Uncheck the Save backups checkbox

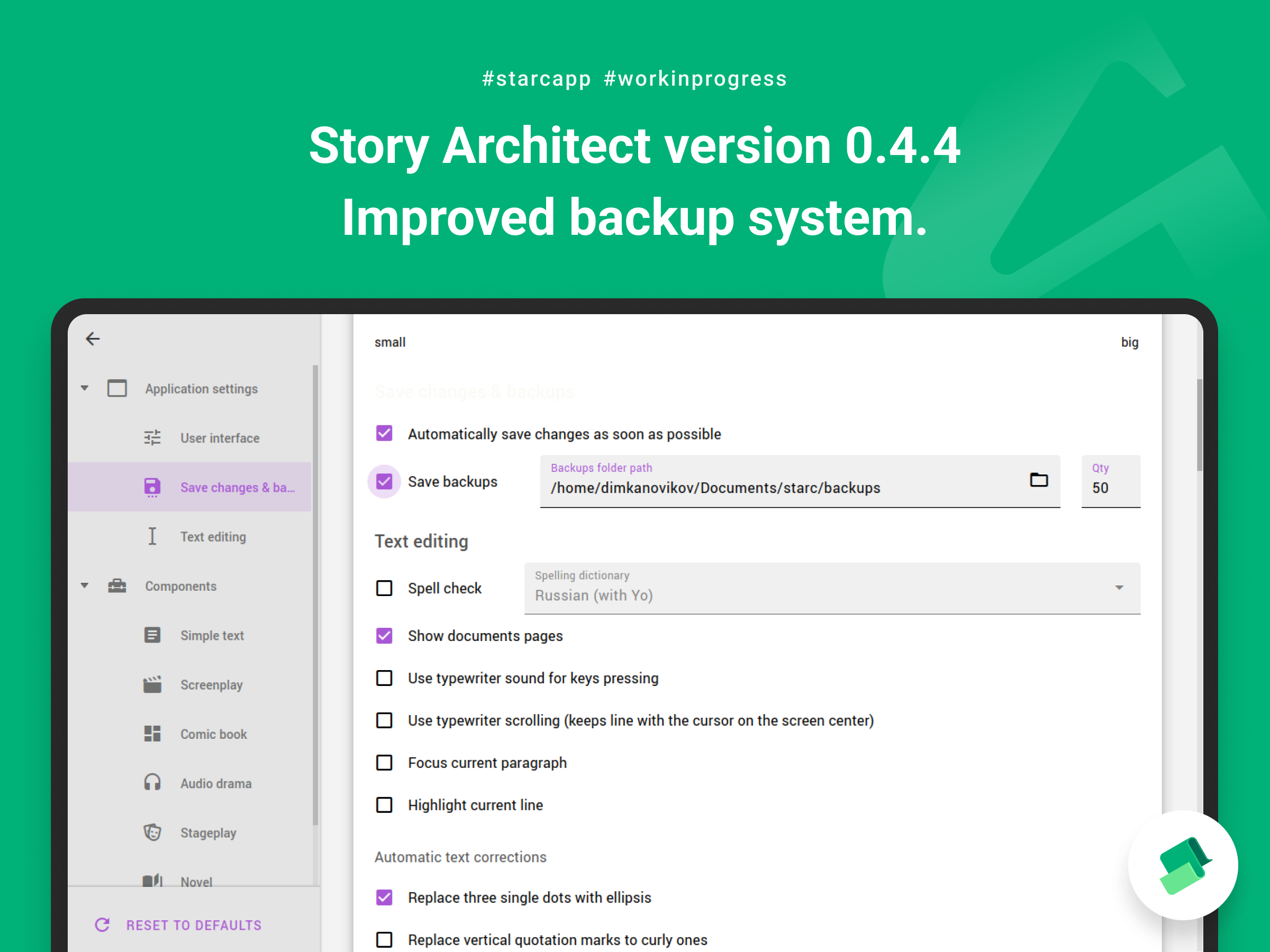384,481
